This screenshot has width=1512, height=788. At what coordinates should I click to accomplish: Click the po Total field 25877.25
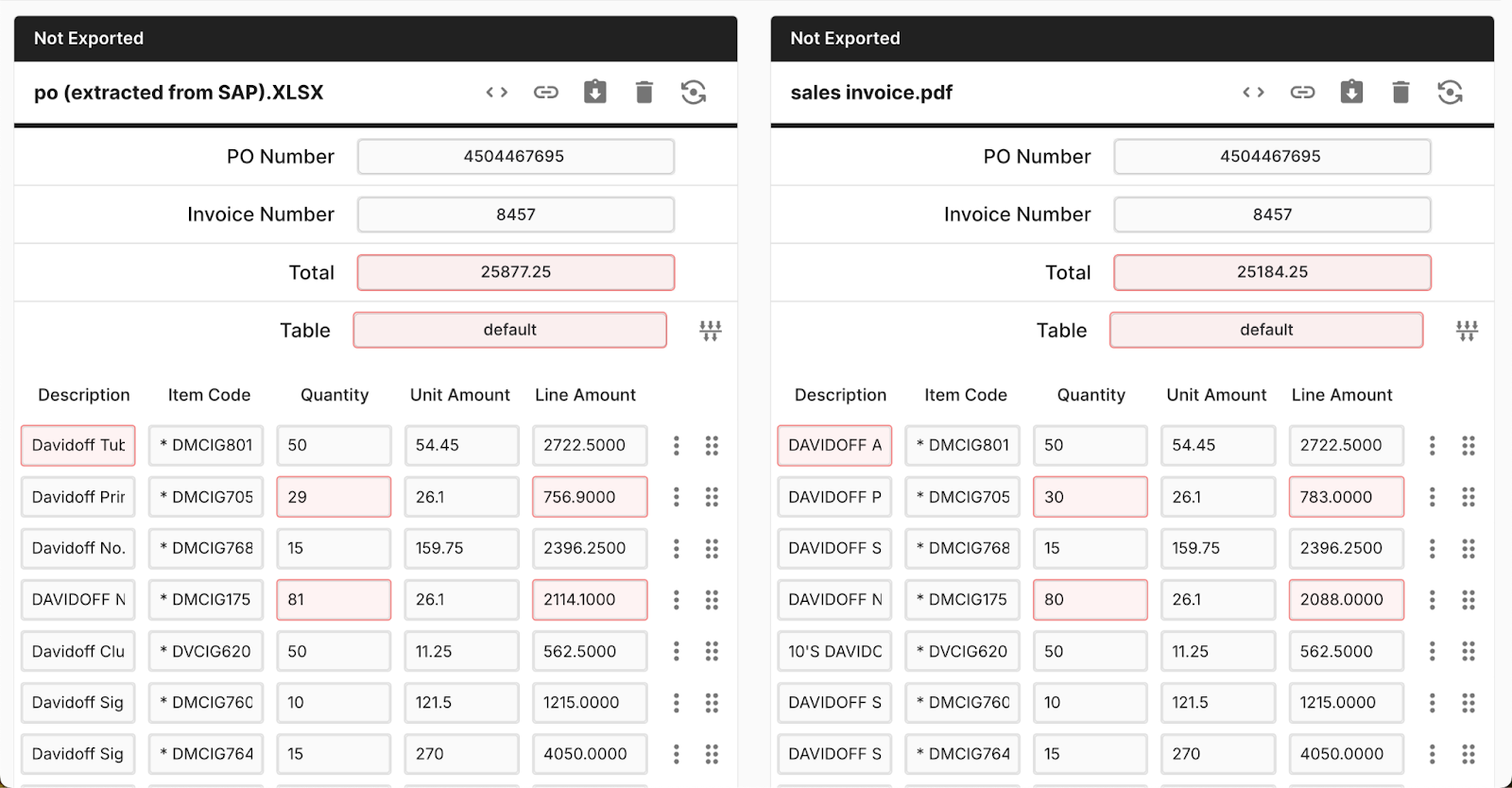tap(516, 272)
